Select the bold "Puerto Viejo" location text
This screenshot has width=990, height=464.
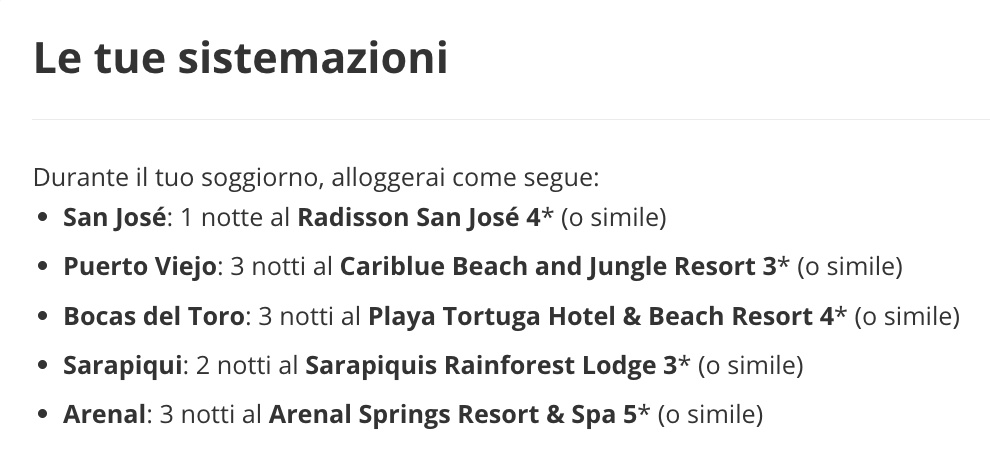click(x=140, y=266)
